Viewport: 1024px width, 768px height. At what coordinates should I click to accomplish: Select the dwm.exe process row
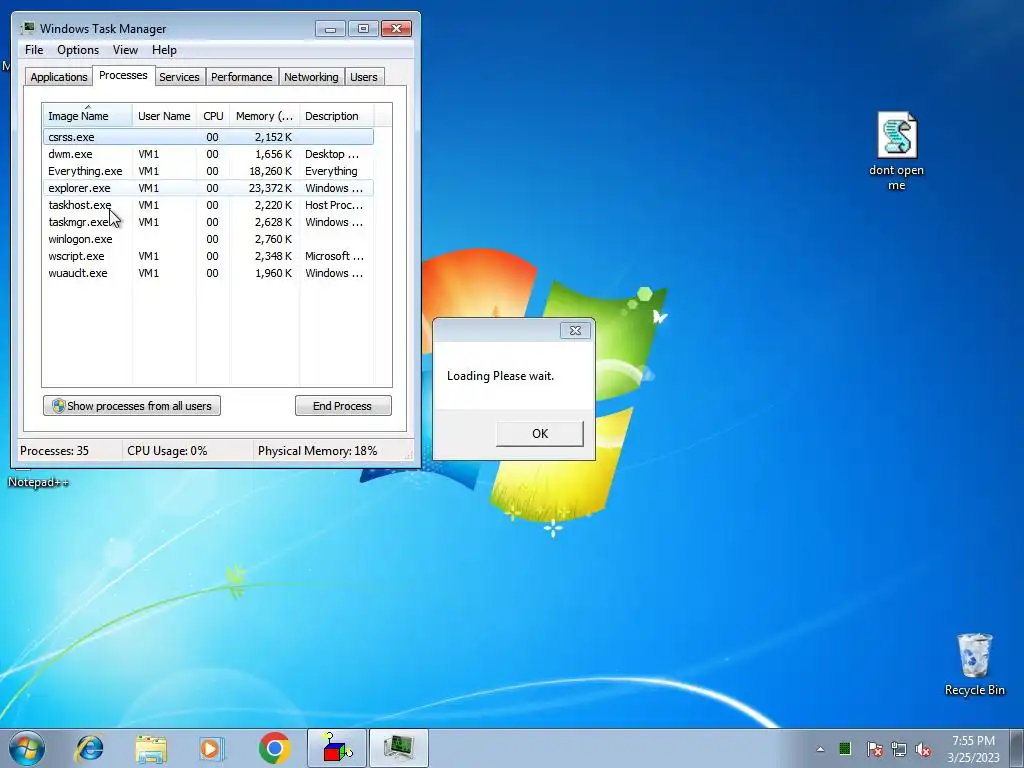click(x=208, y=154)
